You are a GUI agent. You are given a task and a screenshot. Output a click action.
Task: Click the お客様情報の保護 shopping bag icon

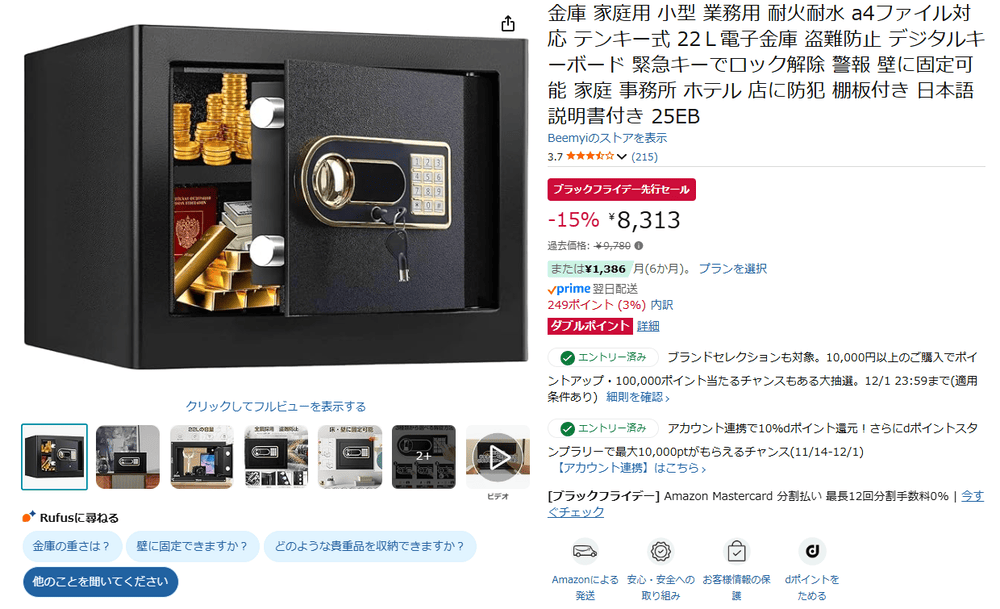(x=737, y=551)
